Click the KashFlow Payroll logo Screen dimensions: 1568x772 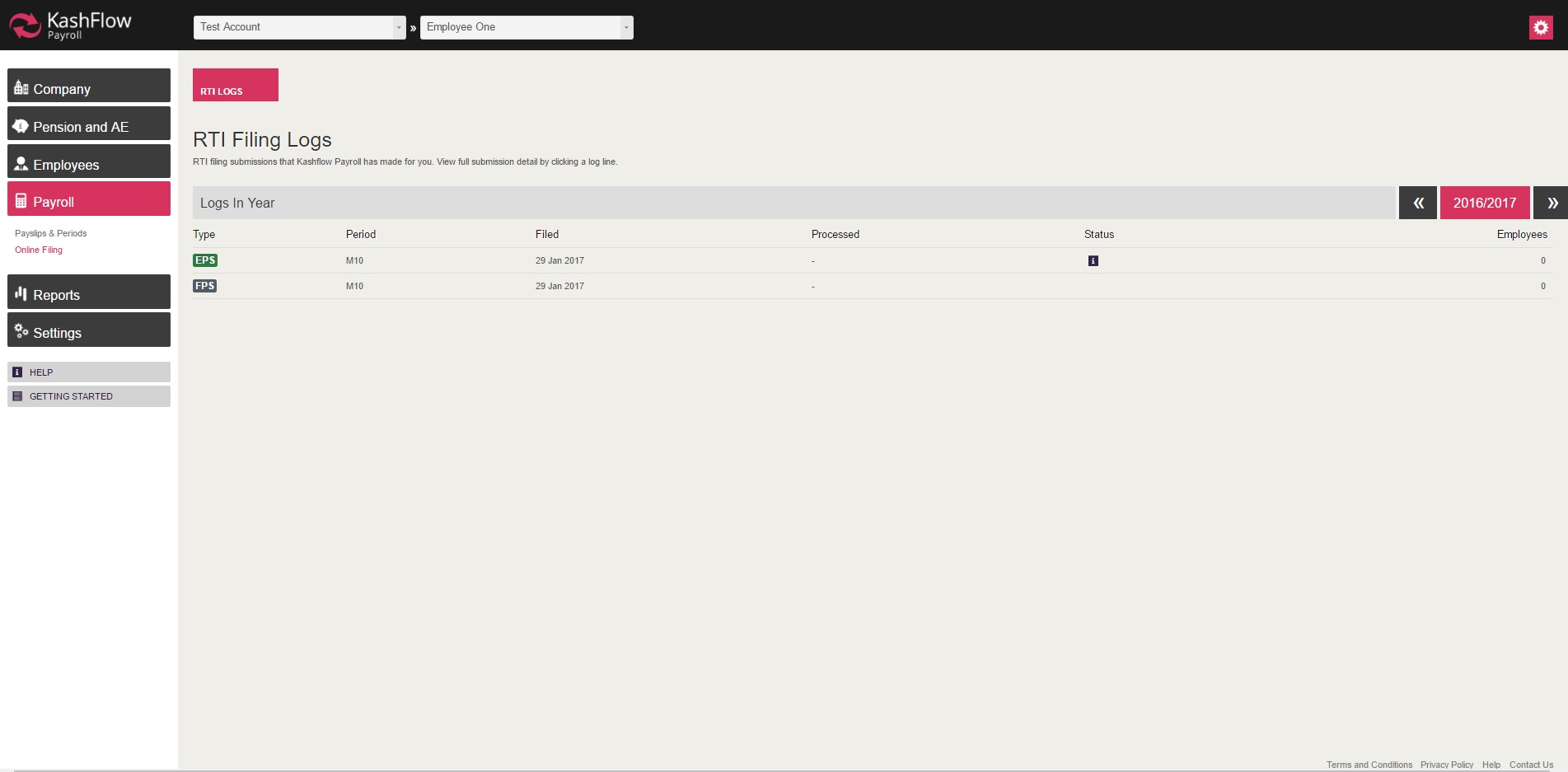point(71,26)
